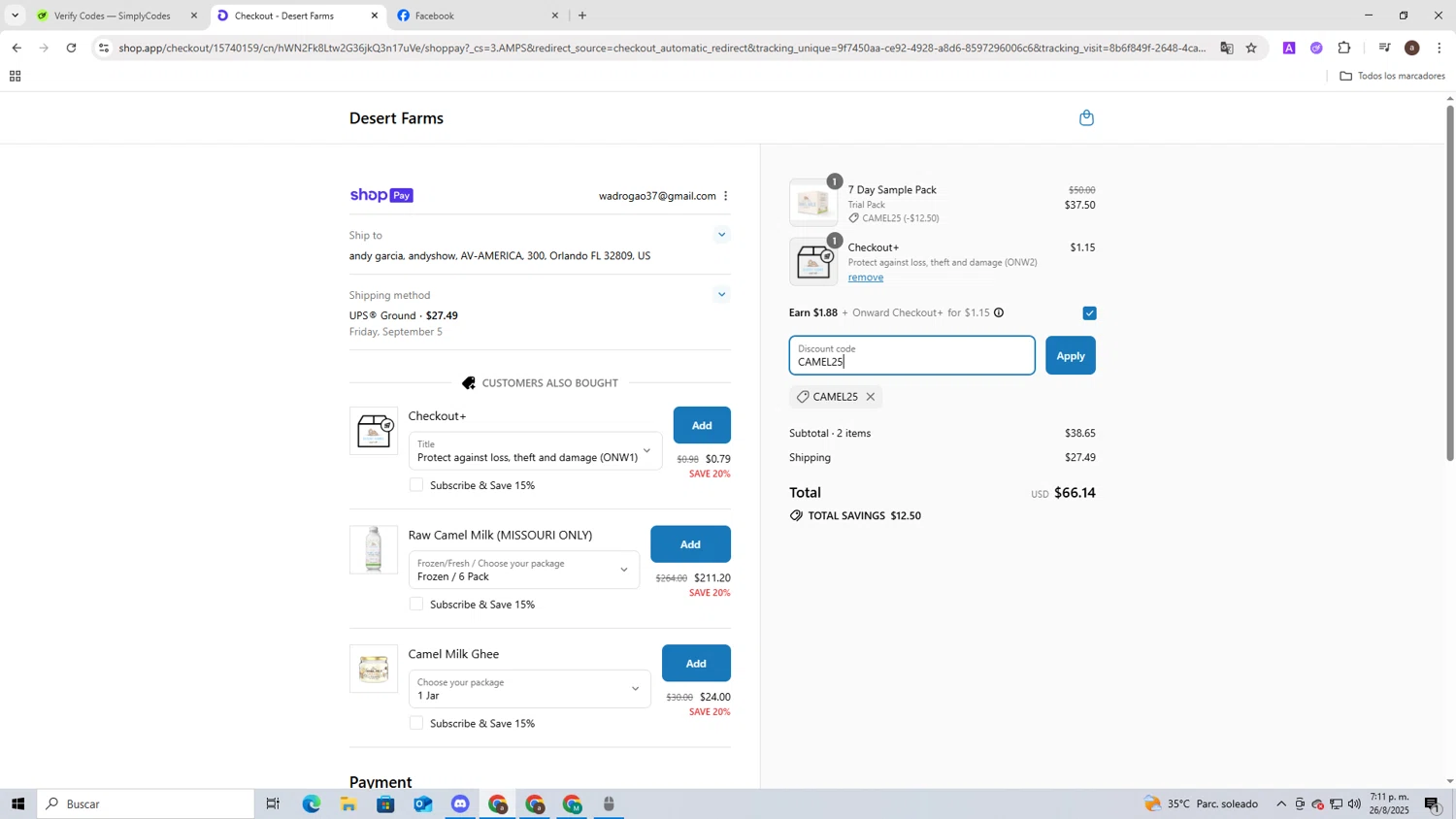Open the purple A extension icon
This screenshot has height=819, width=1456.
(1289, 48)
